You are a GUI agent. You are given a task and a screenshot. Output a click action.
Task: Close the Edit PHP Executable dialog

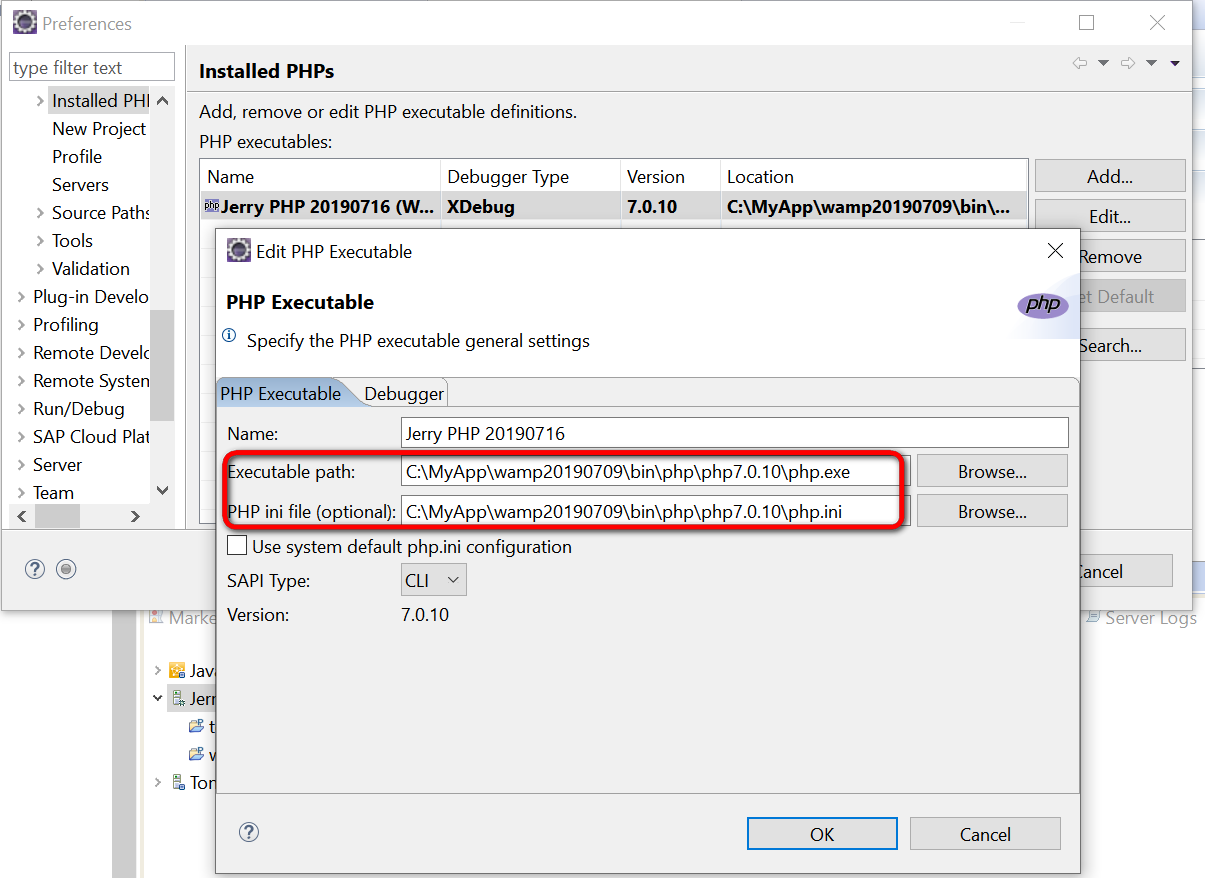1055,251
